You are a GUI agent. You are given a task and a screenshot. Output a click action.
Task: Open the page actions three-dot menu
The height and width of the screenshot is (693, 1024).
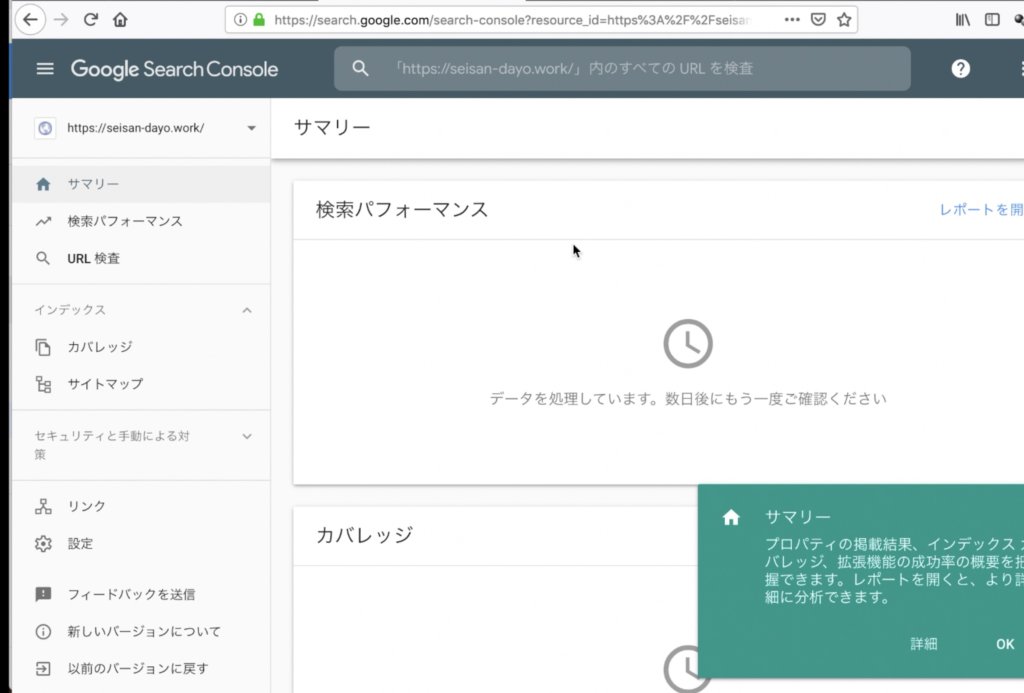(792, 19)
